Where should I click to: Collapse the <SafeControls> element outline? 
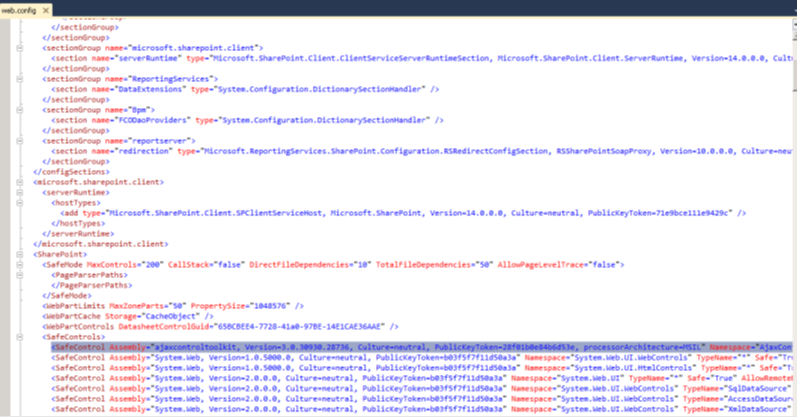[19, 337]
